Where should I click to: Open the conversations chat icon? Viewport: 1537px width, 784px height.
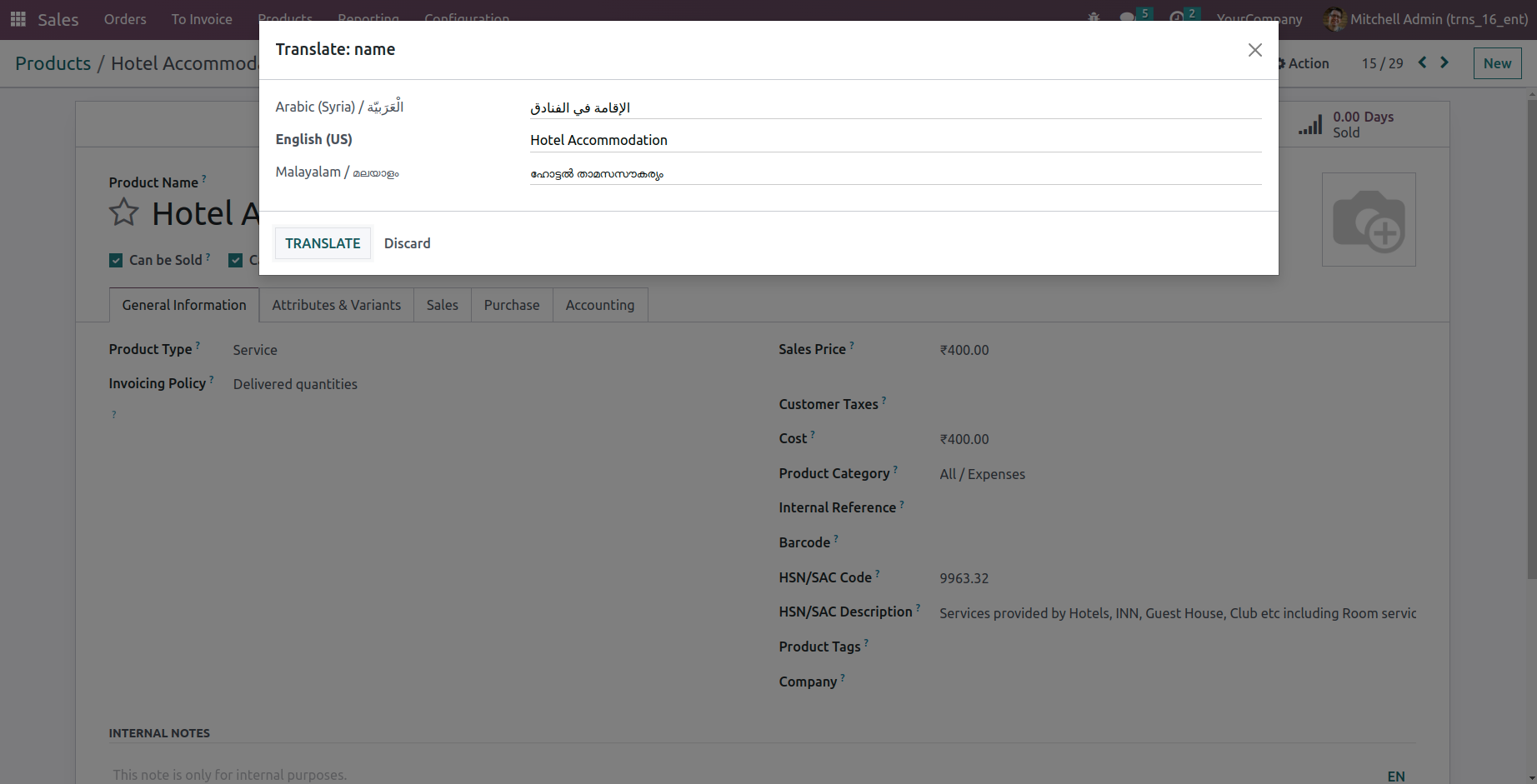coord(1128,17)
